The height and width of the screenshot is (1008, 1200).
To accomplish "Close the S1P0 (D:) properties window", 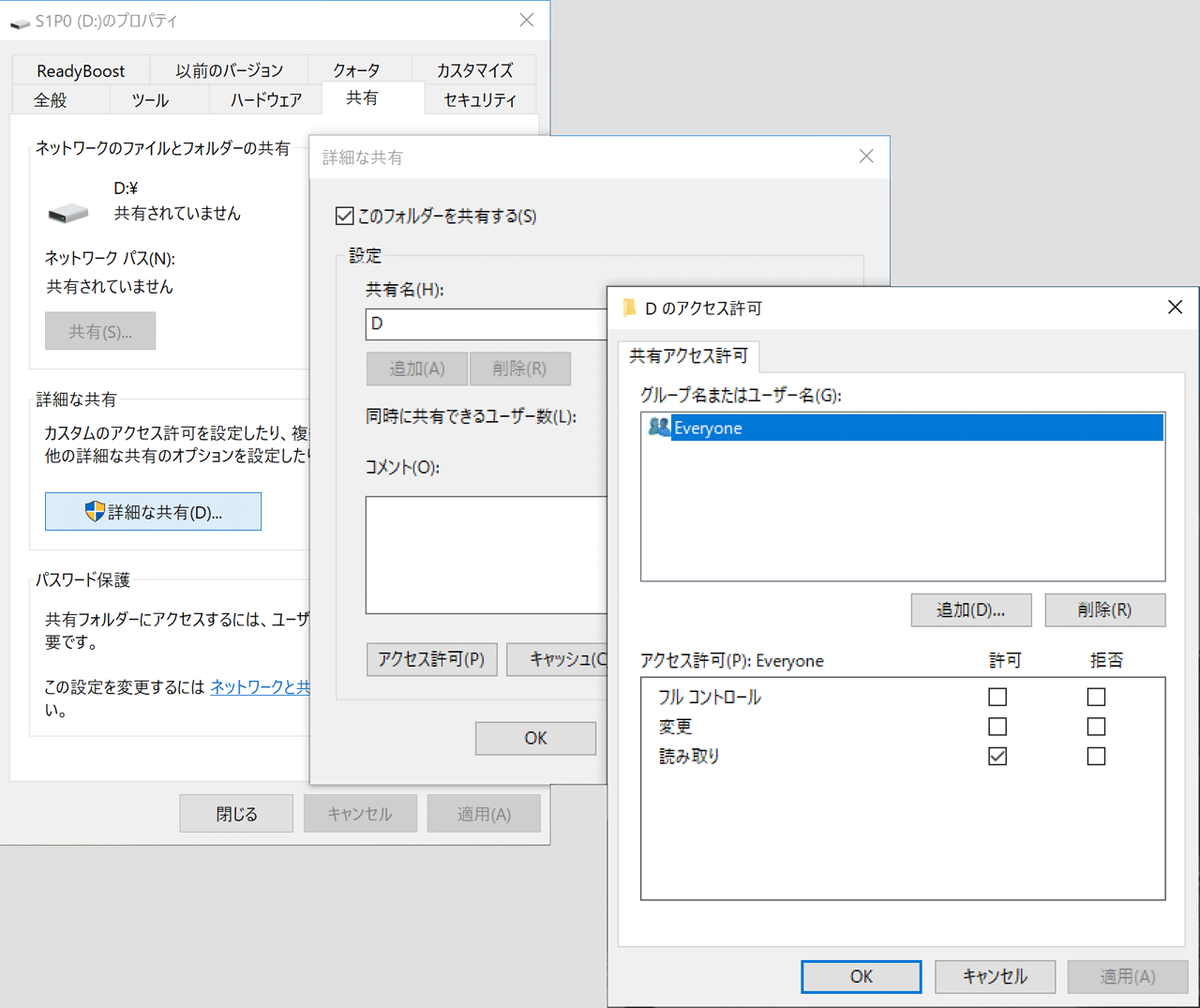I will click(x=527, y=20).
